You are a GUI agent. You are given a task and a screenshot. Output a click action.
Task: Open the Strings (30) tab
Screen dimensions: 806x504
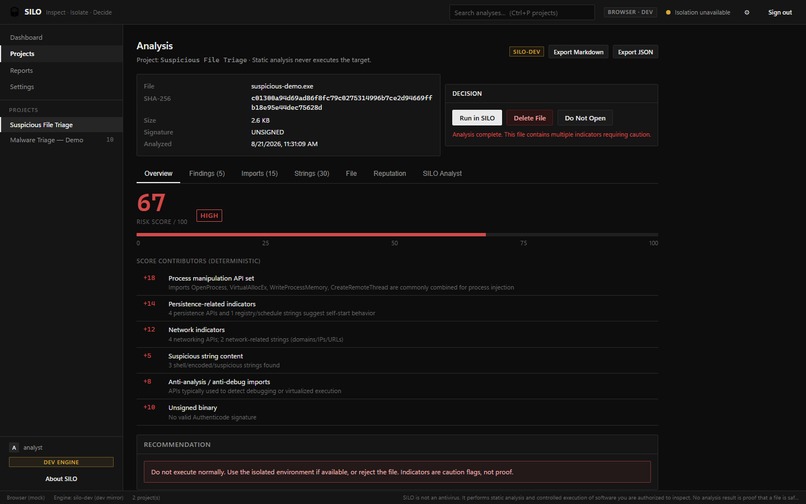312,173
